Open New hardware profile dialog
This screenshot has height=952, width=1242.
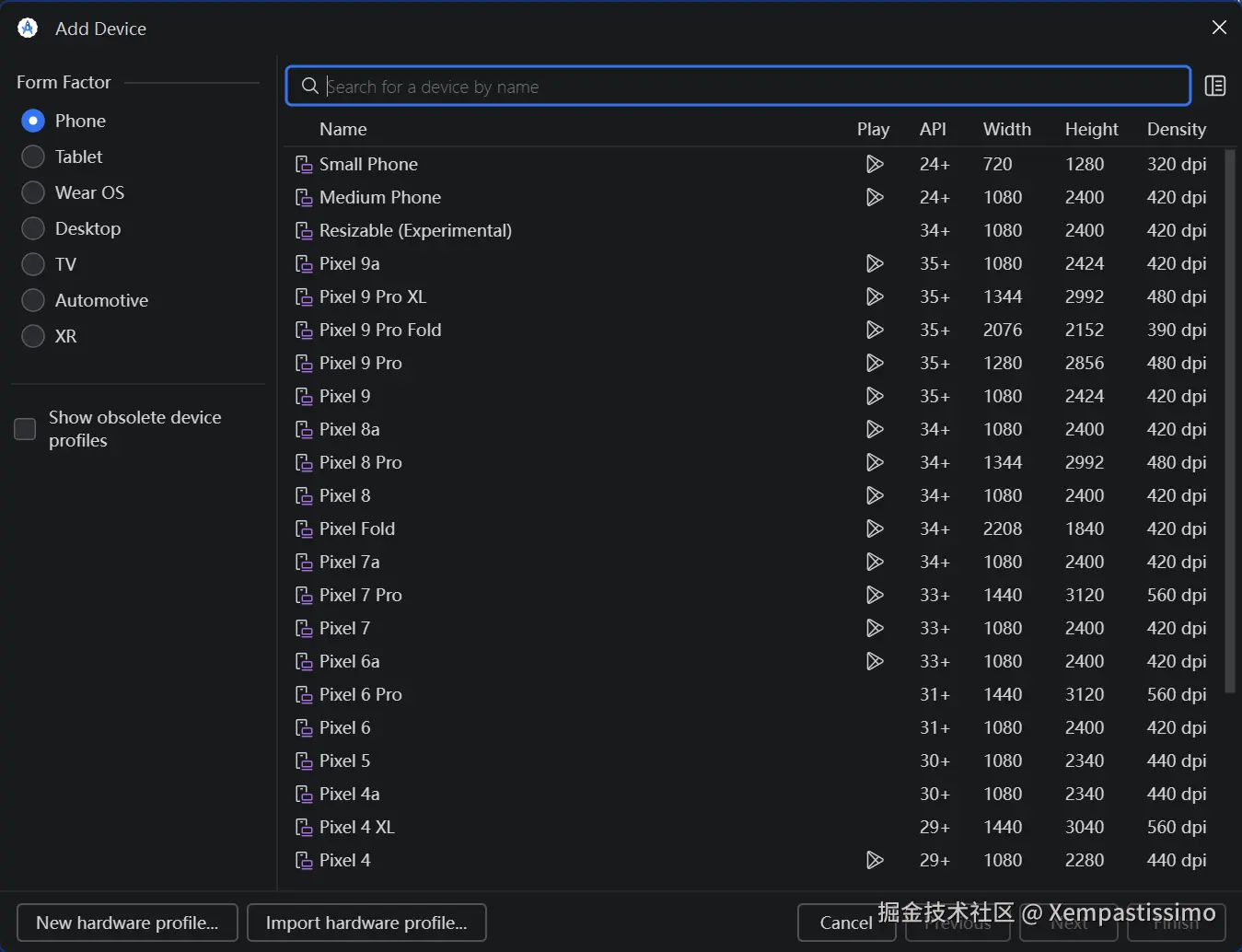pos(127,923)
